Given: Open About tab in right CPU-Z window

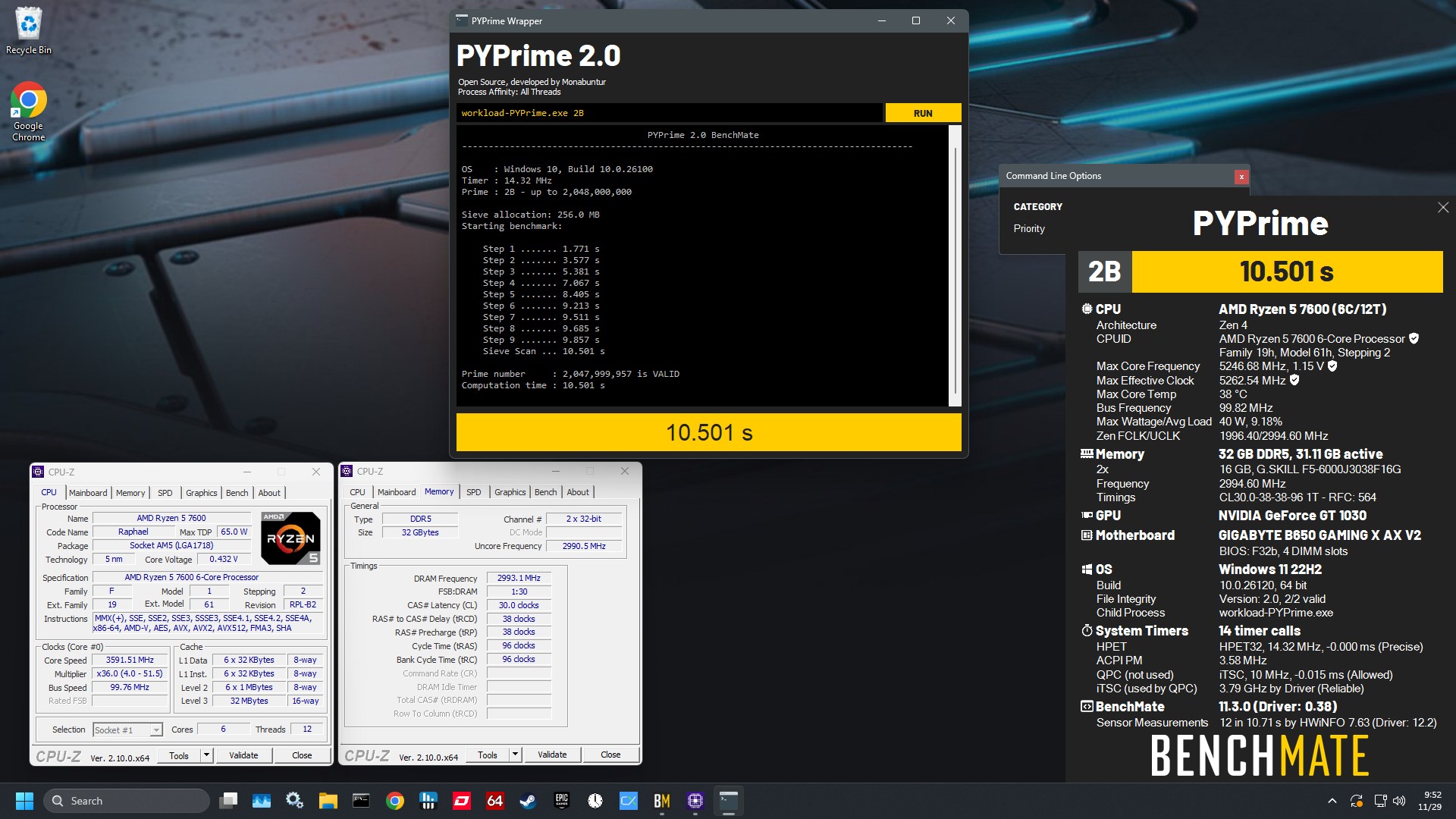Looking at the screenshot, I should pos(578,492).
